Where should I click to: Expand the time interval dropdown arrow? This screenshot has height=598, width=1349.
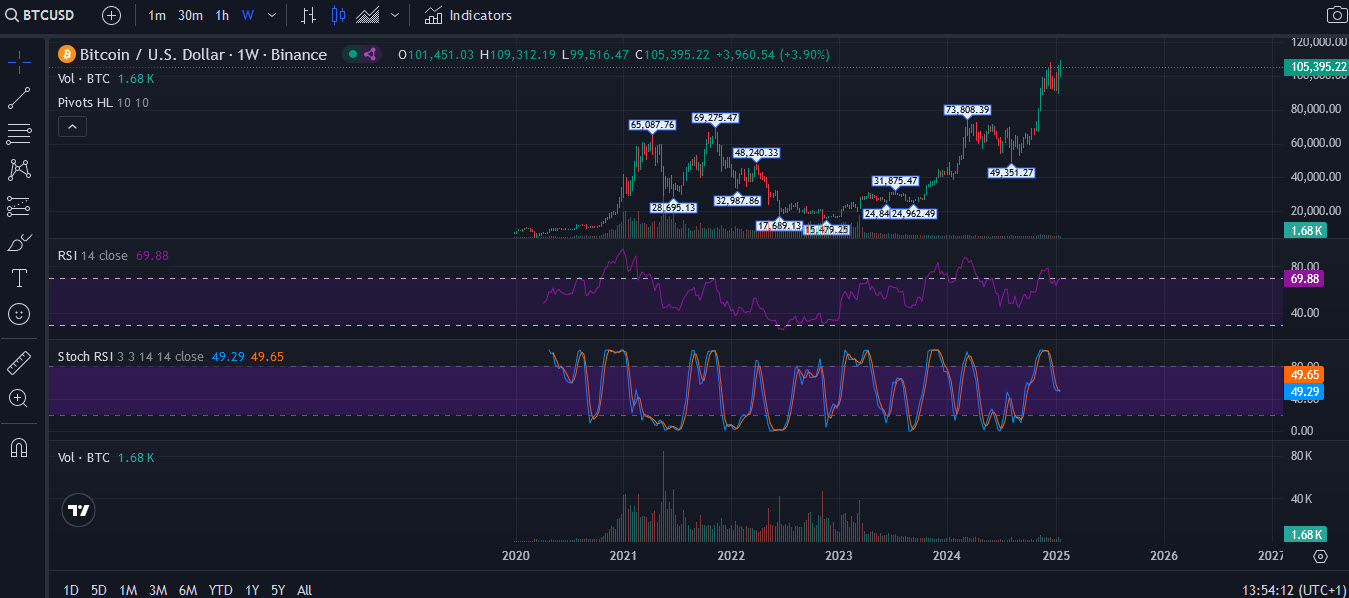pyautogui.click(x=272, y=15)
